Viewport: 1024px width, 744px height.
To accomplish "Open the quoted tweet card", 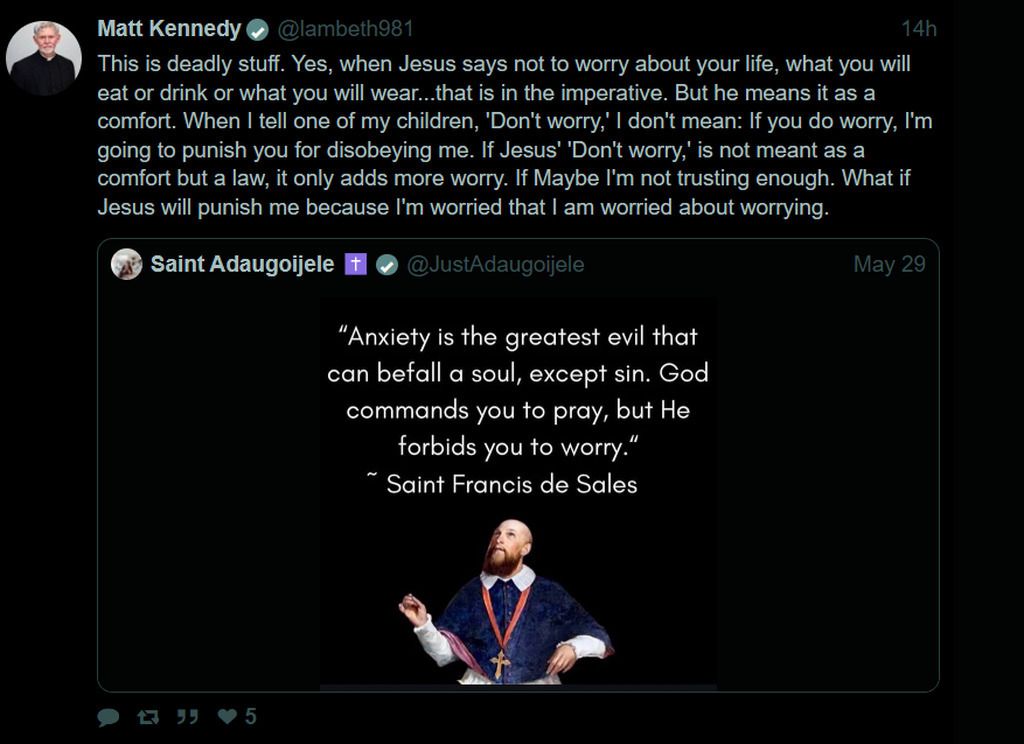I will tap(519, 465).
